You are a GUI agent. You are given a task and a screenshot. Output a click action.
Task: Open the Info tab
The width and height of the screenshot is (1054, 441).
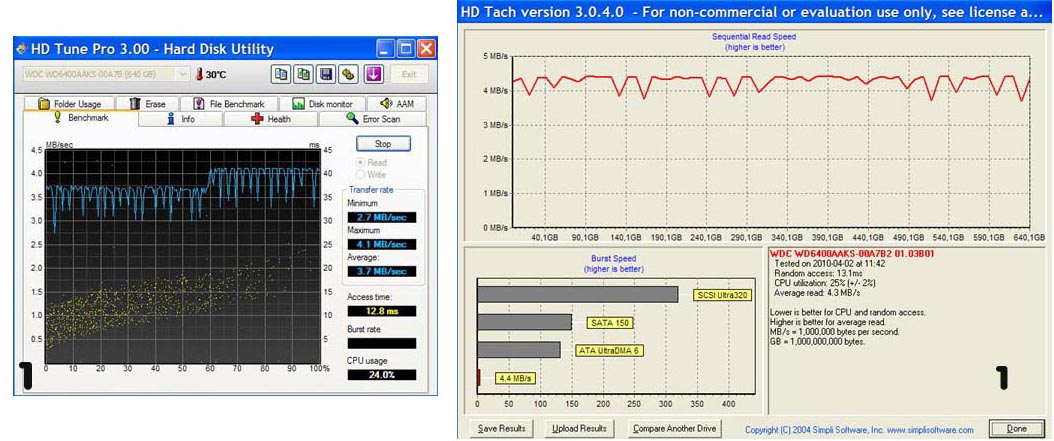(x=181, y=119)
